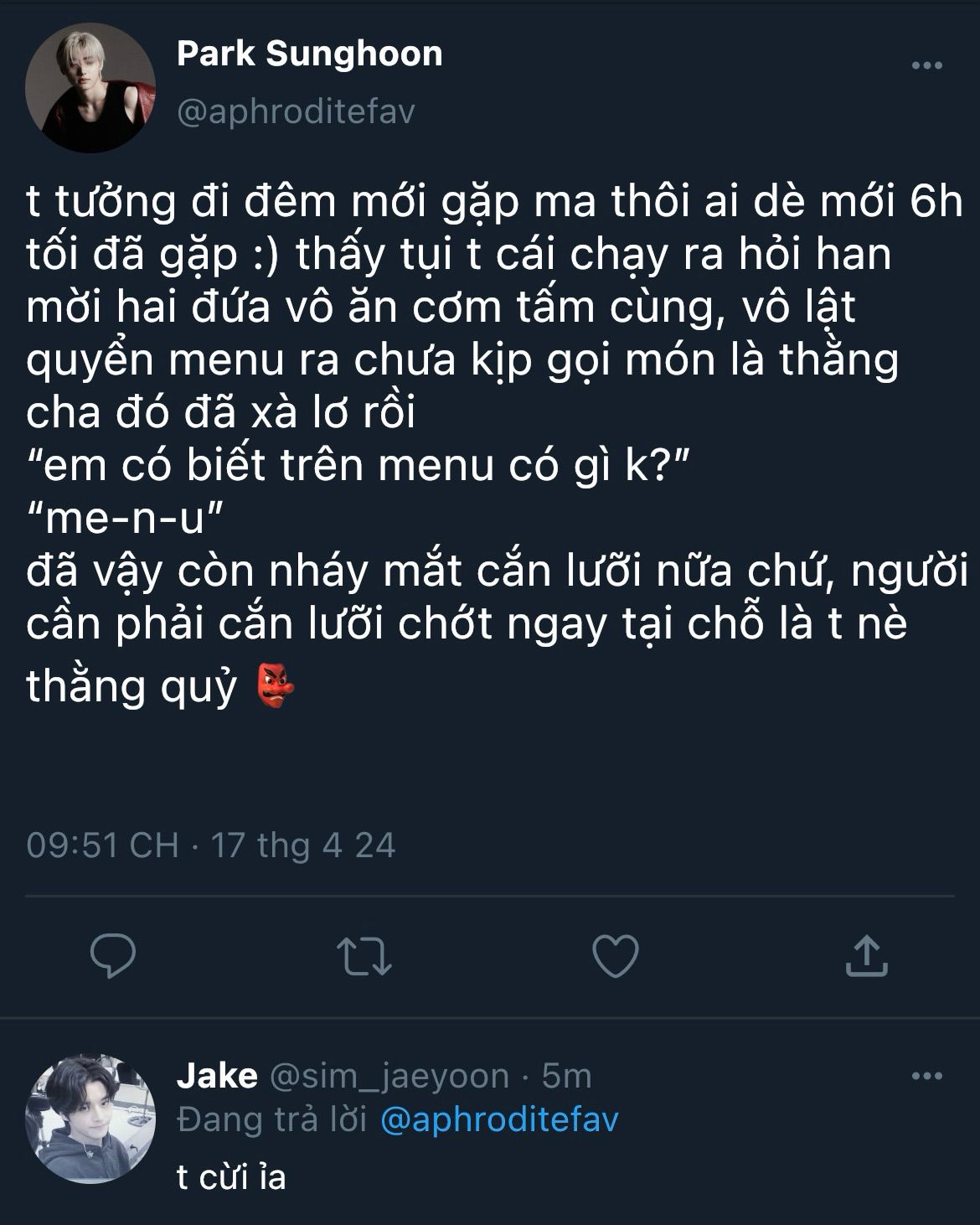Select the red goblin emoji in tweet
The height and width of the screenshot is (1225, 980).
pyautogui.click(x=275, y=685)
